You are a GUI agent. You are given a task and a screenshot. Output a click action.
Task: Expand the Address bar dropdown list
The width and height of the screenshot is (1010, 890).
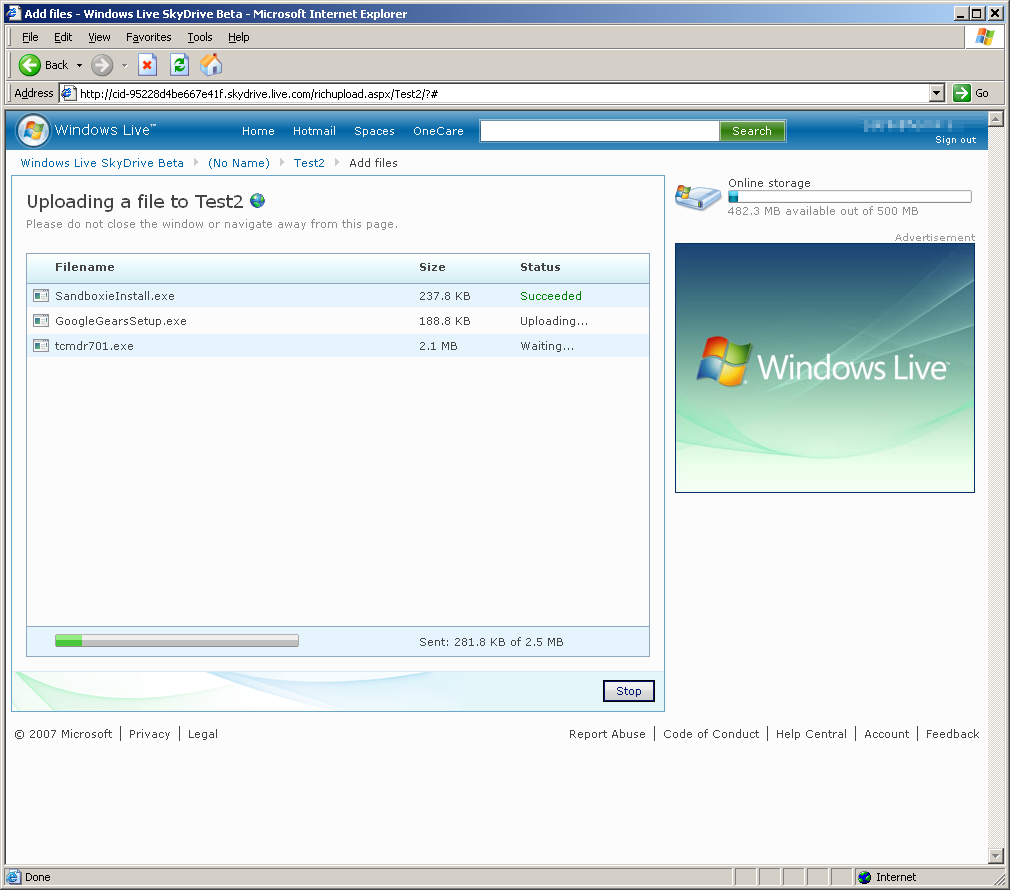coord(937,93)
